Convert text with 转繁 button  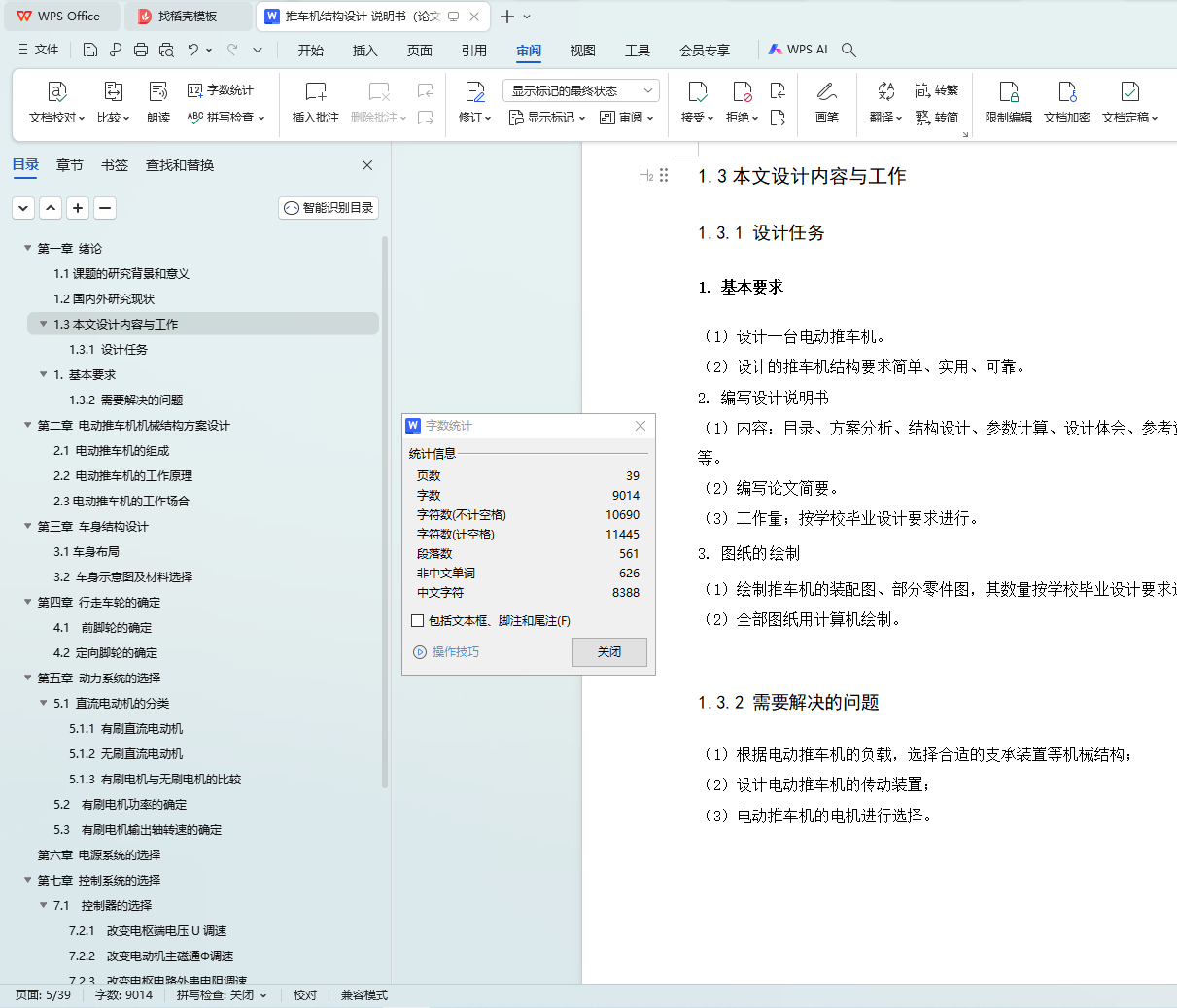pos(937,90)
